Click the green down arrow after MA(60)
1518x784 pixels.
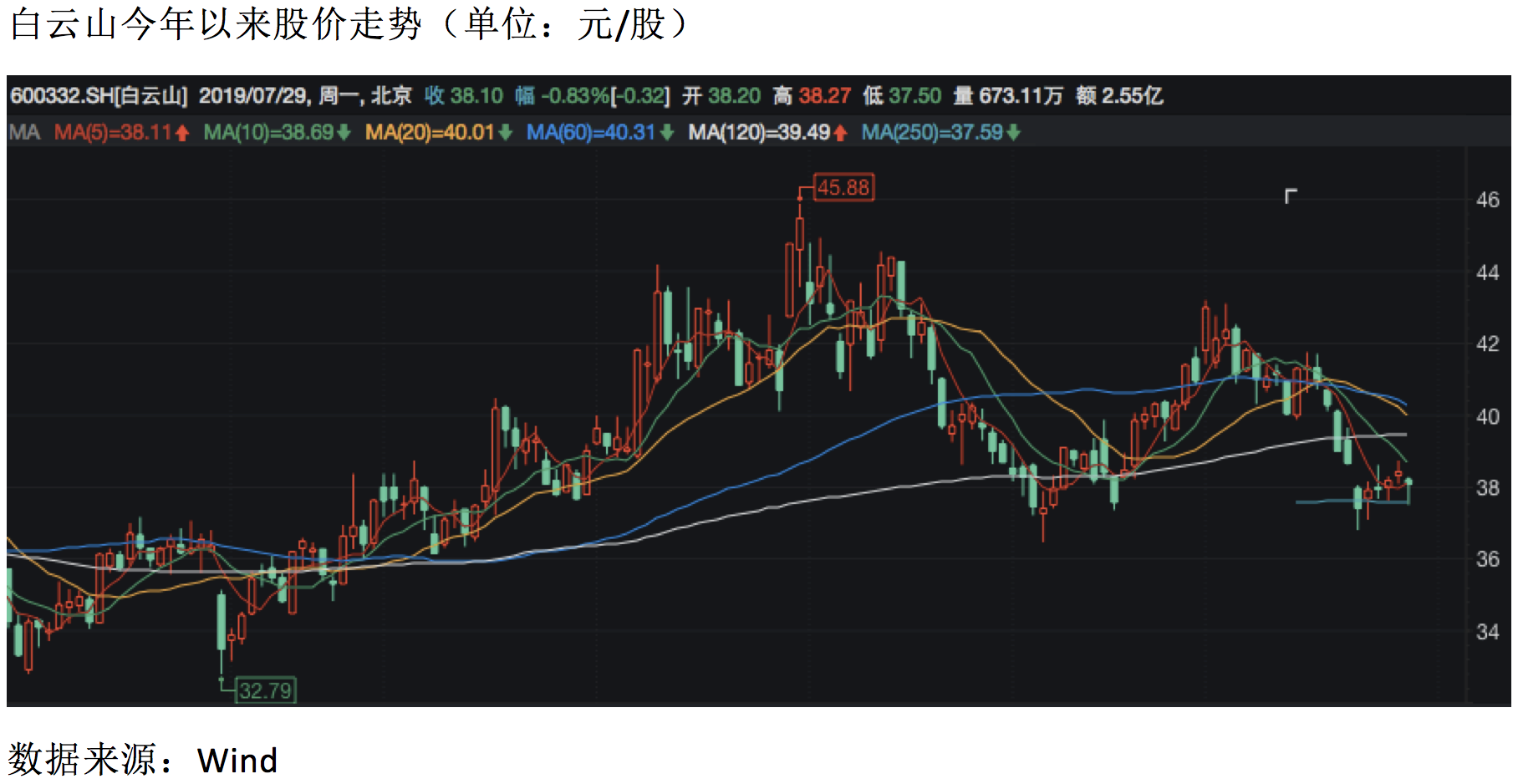[x=666, y=133]
